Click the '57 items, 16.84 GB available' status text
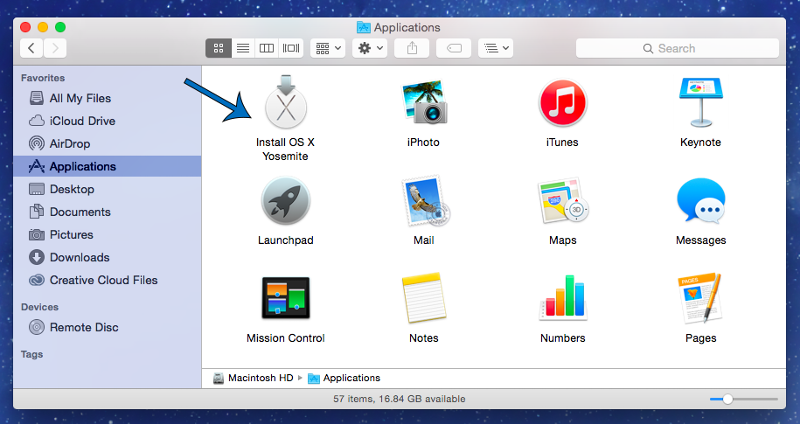This screenshot has height=424, width=800. [x=399, y=399]
